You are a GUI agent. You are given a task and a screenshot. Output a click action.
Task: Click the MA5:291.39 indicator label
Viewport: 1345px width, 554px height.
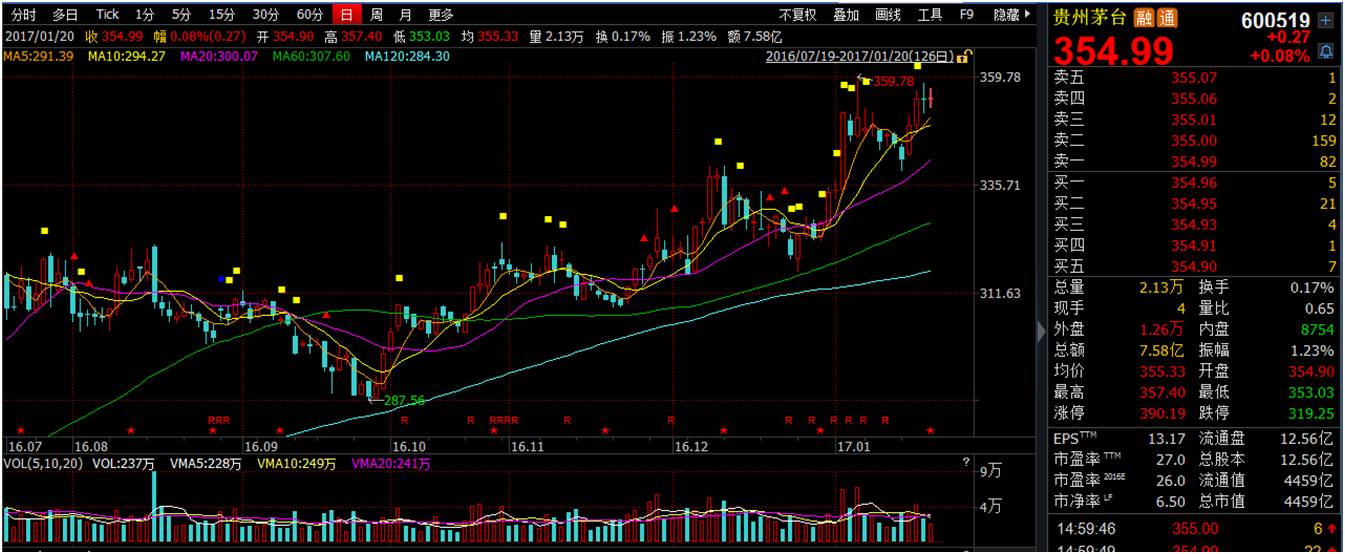pyautogui.click(x=38, y=57)
